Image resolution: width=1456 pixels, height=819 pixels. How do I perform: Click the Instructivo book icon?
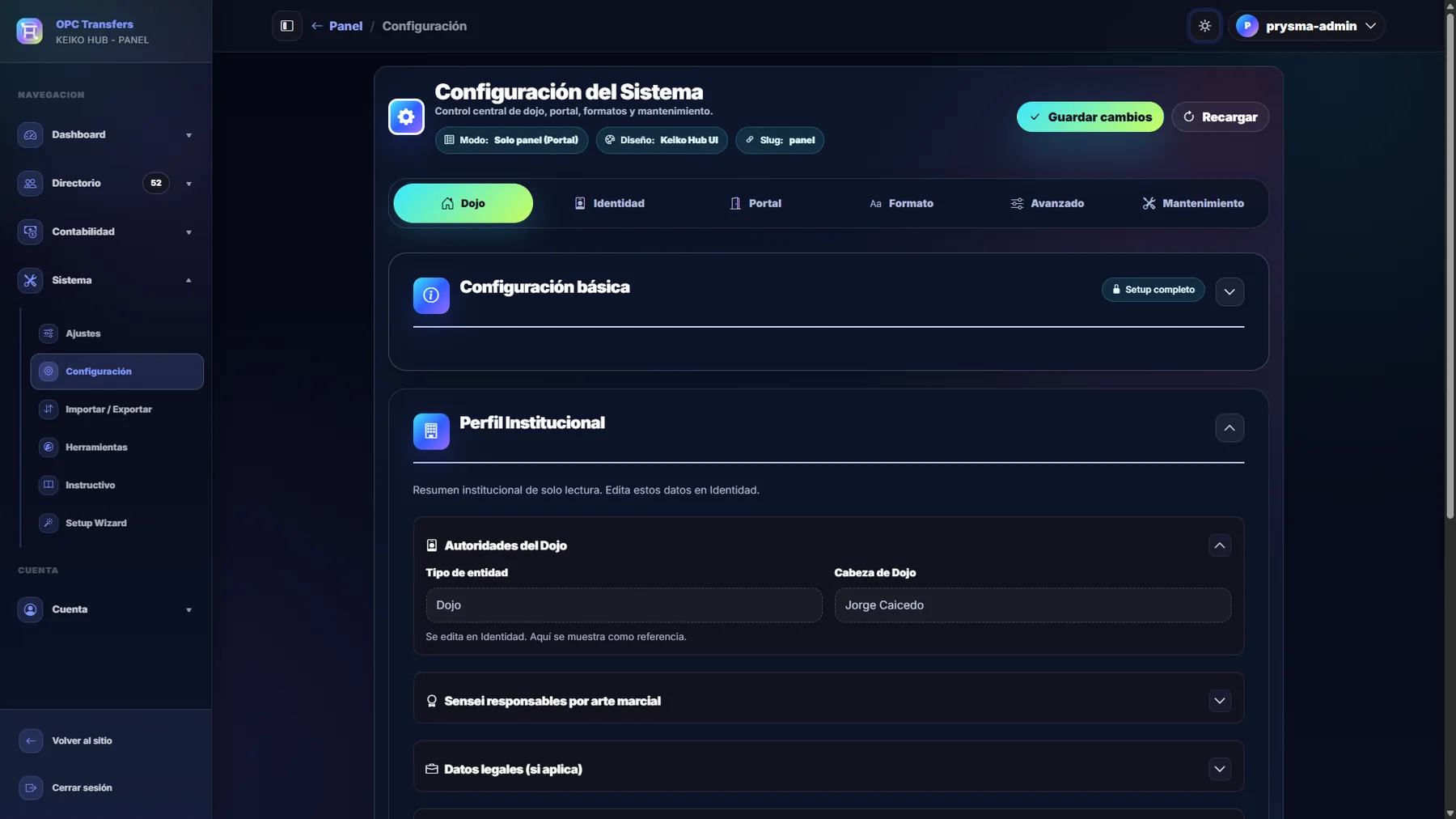pos(49,486)
